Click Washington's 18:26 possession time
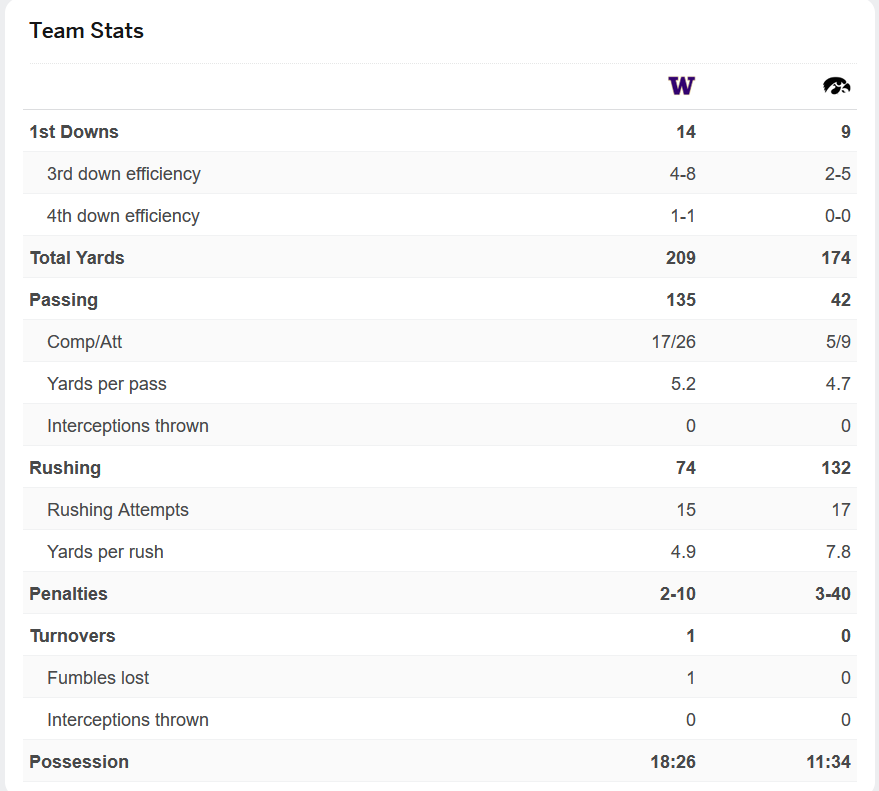Viewport: 879px width, 791px height. (x=673, y=762)
